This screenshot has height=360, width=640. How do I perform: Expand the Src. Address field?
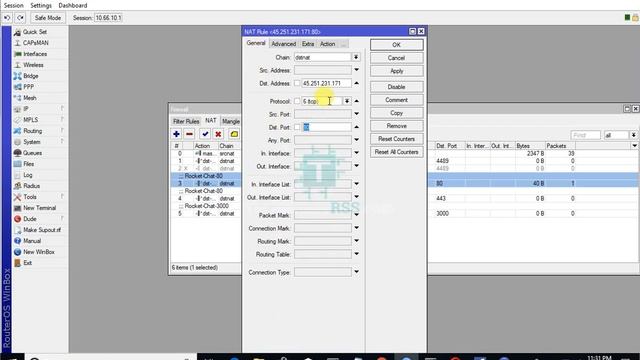(356, 70)
